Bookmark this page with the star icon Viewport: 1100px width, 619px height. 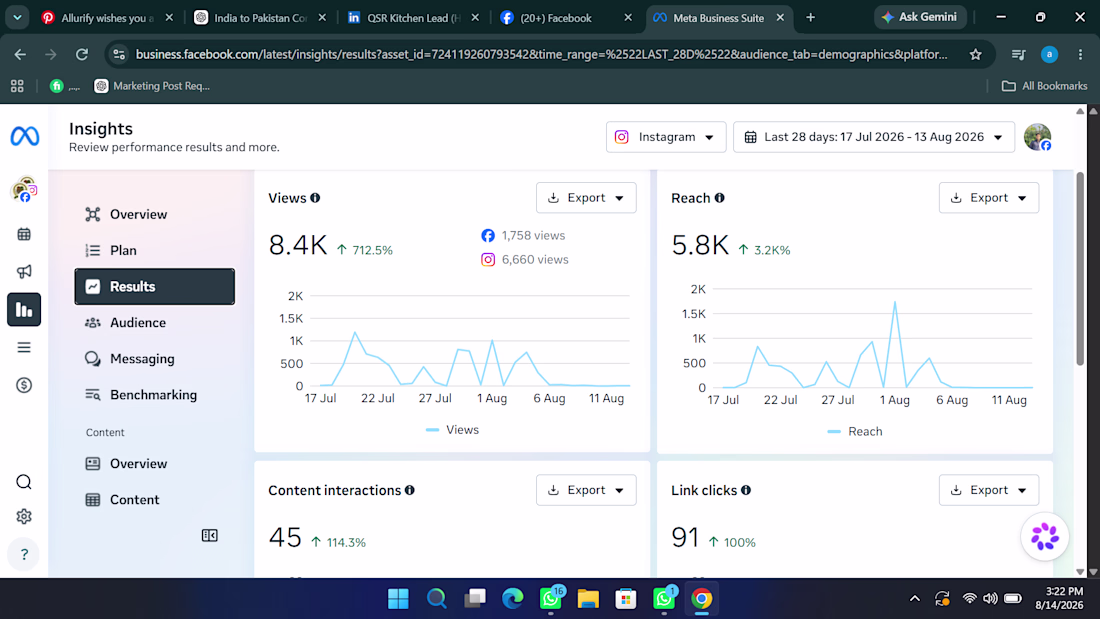click(x=976, y=54)
